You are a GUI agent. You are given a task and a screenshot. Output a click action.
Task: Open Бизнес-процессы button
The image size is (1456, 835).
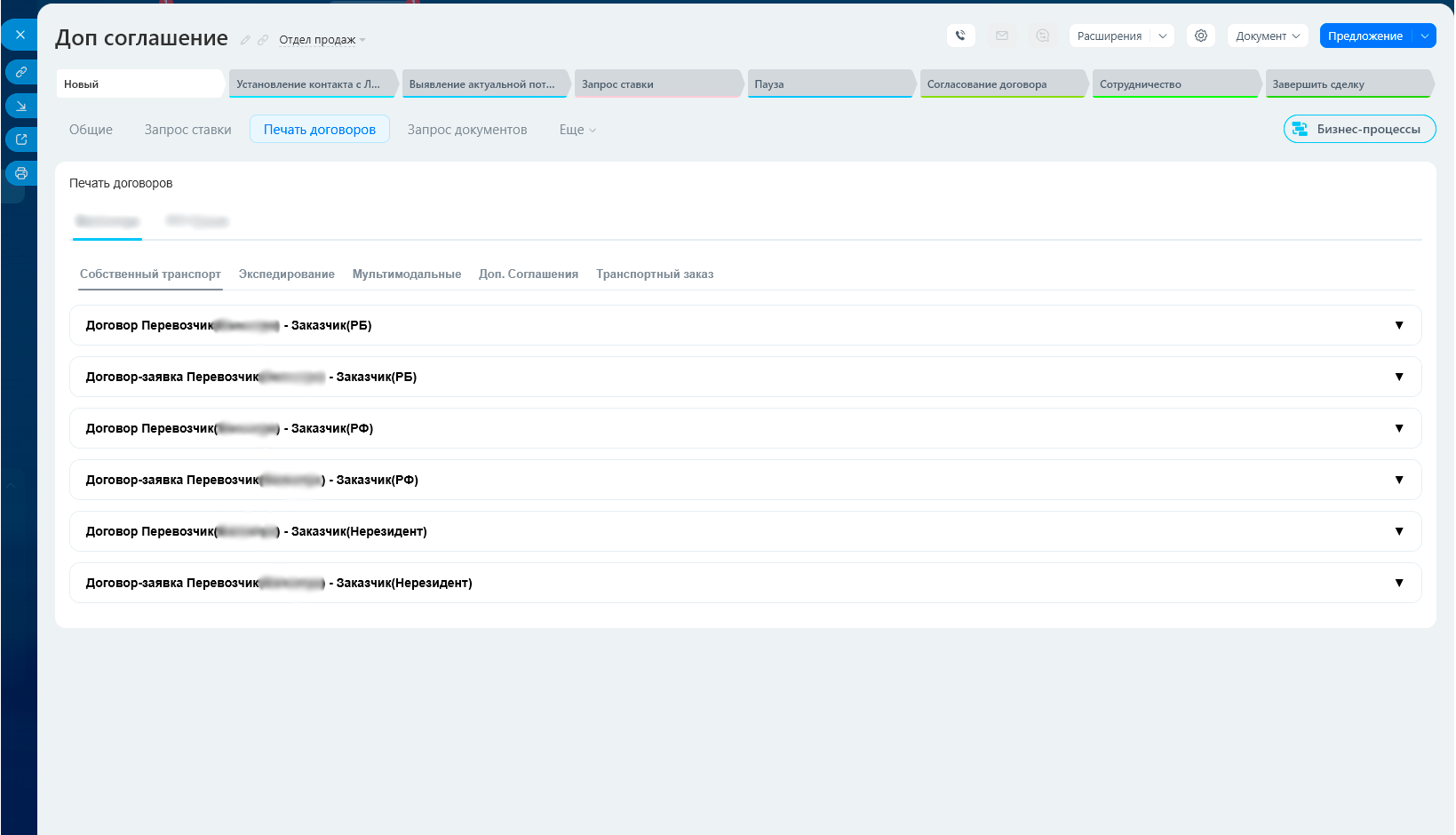pos(1359,129)
